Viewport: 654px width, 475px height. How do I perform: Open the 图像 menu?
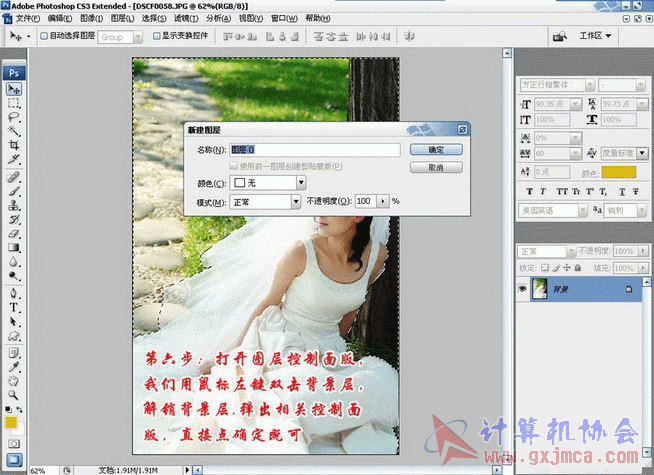(91, 18)
